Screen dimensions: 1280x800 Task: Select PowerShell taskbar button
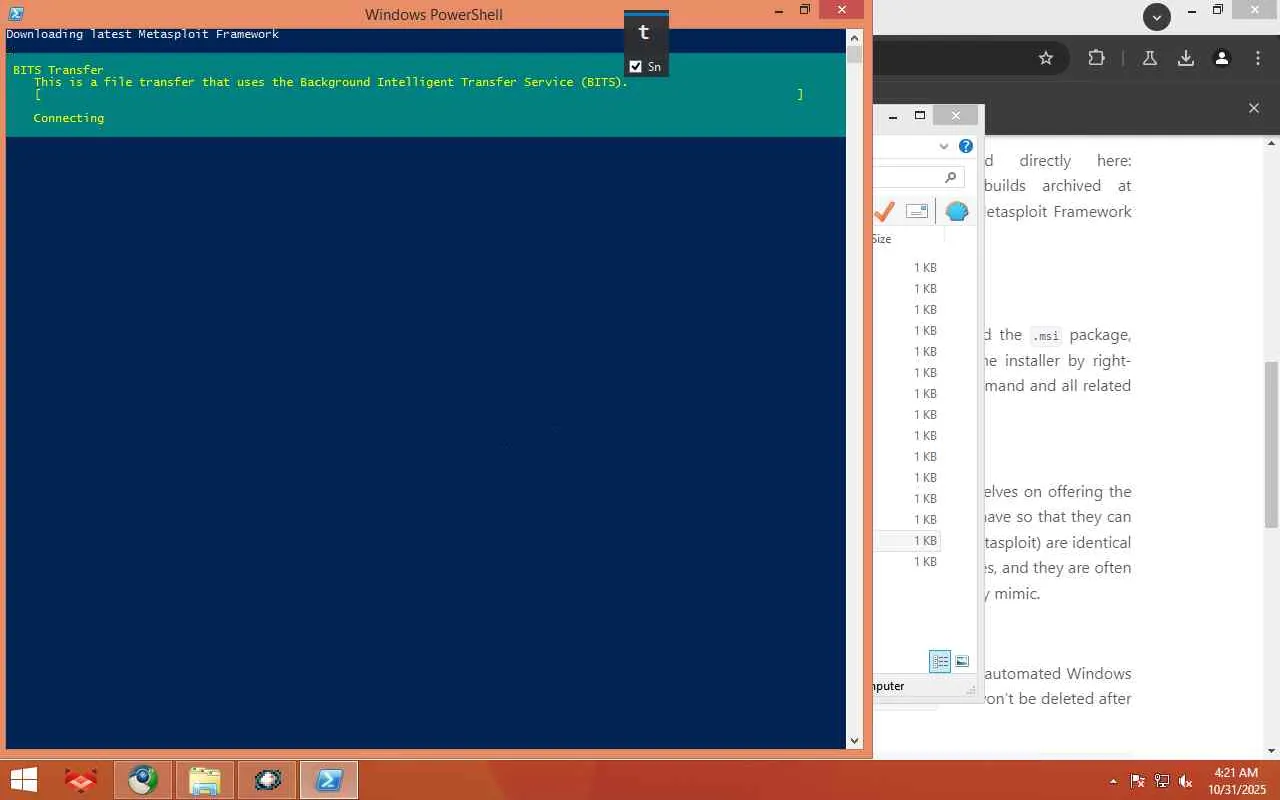pyautogui.click(x=329, y=780)
